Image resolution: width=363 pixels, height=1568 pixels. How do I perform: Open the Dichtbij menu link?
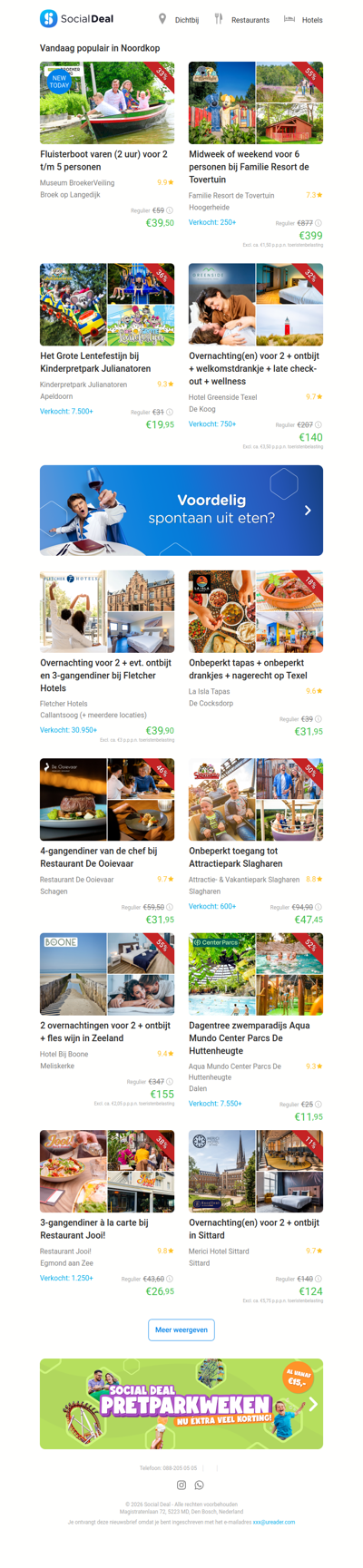[187, 20]
